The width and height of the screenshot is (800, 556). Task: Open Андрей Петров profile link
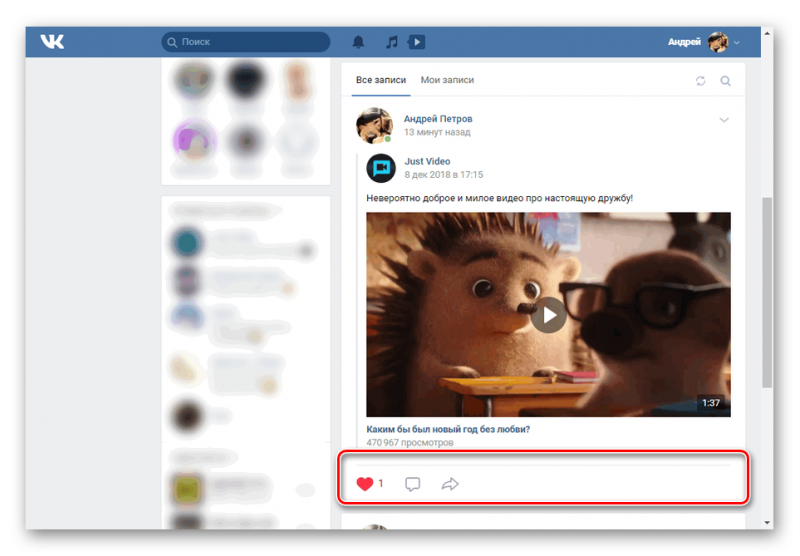tap(438, 119)
